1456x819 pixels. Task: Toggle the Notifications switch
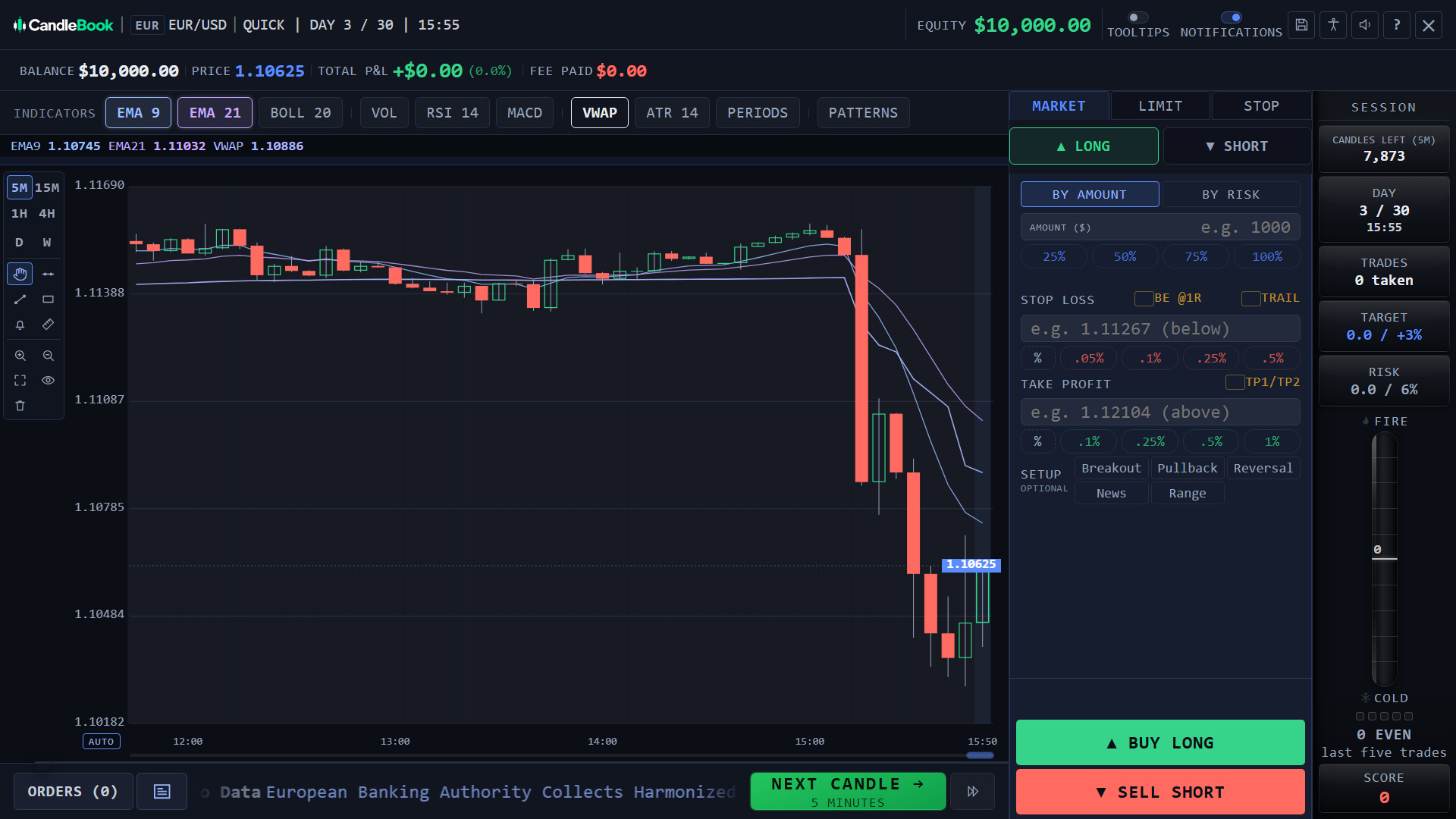tap(1232, 17)
